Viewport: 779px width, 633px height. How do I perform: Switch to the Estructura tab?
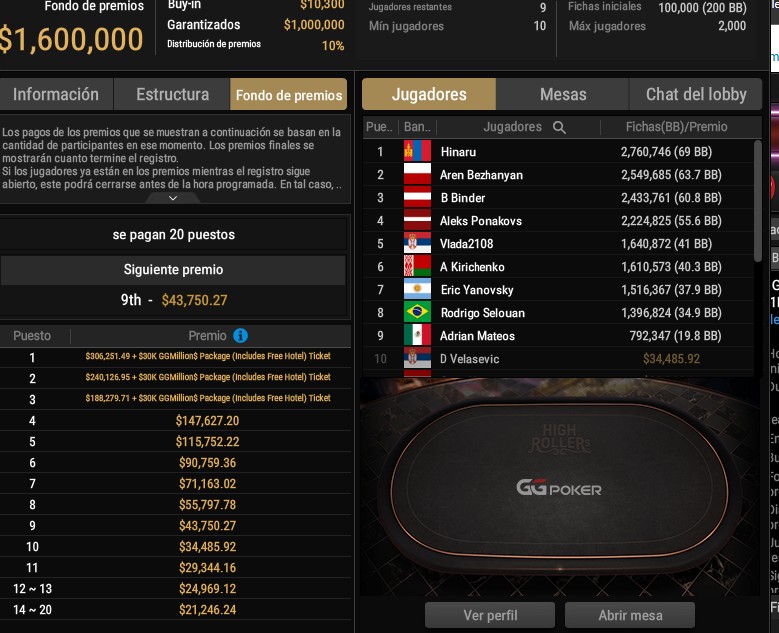coord(172,94)
